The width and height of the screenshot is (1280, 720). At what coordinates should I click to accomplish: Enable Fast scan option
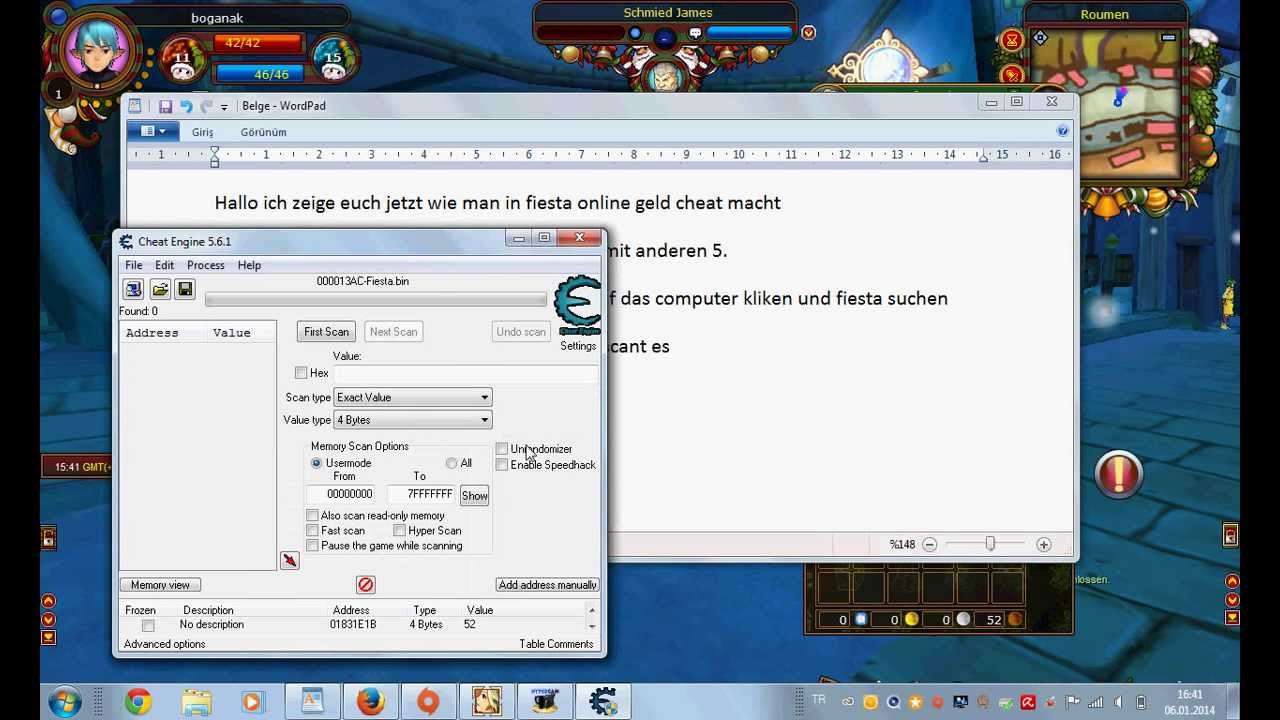[x=312, y=531]
